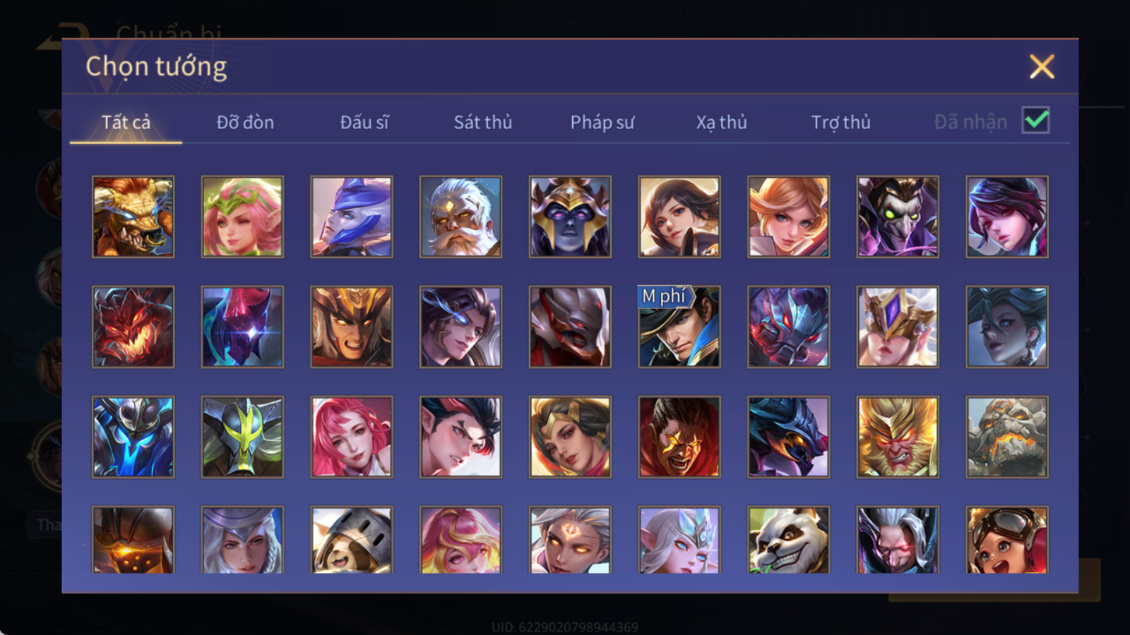
Task: Select the orange-haired girl hero portrait
Action: [x=788, y=217]
